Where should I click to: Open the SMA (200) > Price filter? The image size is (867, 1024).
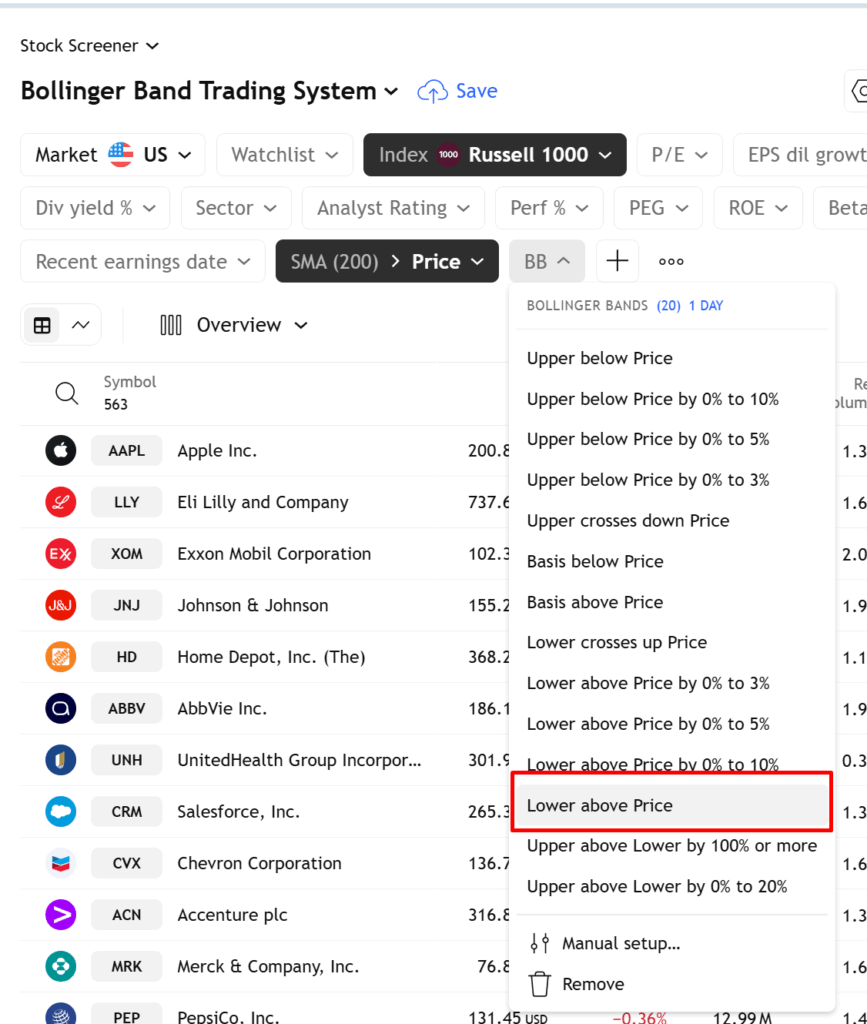click(x=387, y=261)
